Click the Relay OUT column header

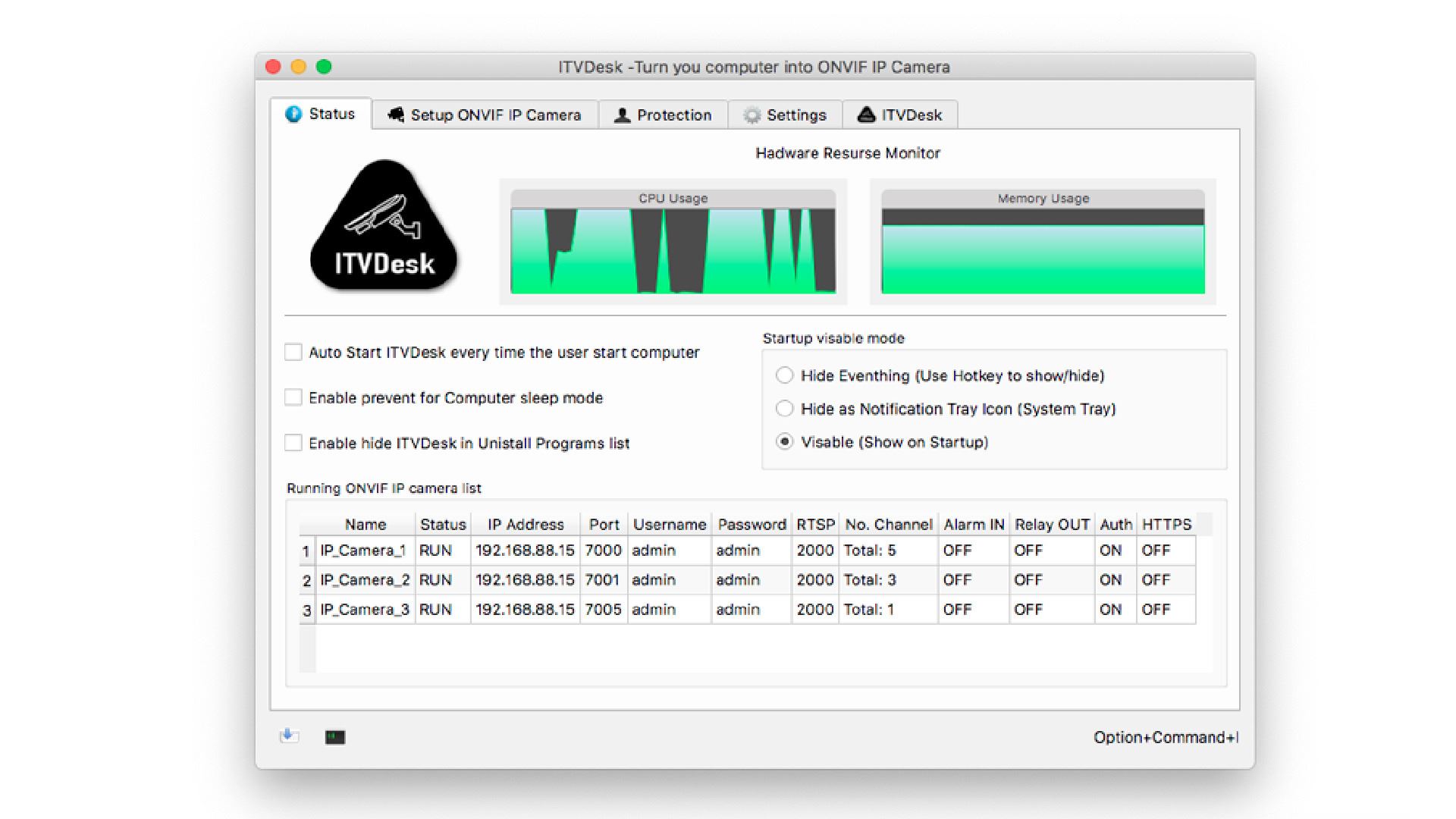(x=1052, y=524)
